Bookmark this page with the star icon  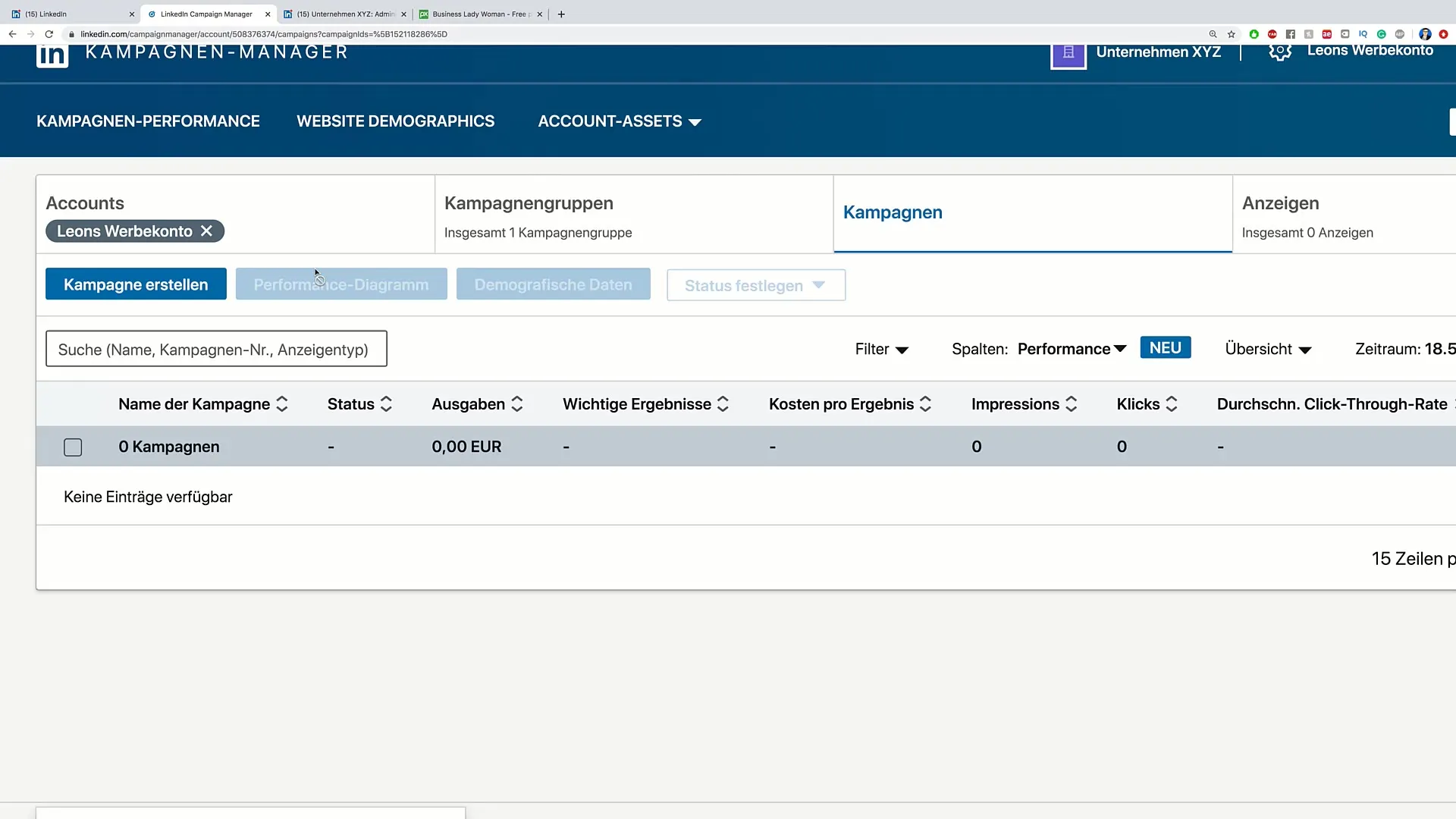click(1232, 34)
